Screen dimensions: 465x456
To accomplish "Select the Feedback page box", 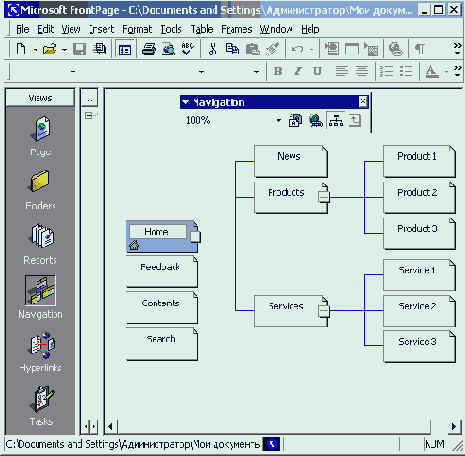I will click(162, 272).
